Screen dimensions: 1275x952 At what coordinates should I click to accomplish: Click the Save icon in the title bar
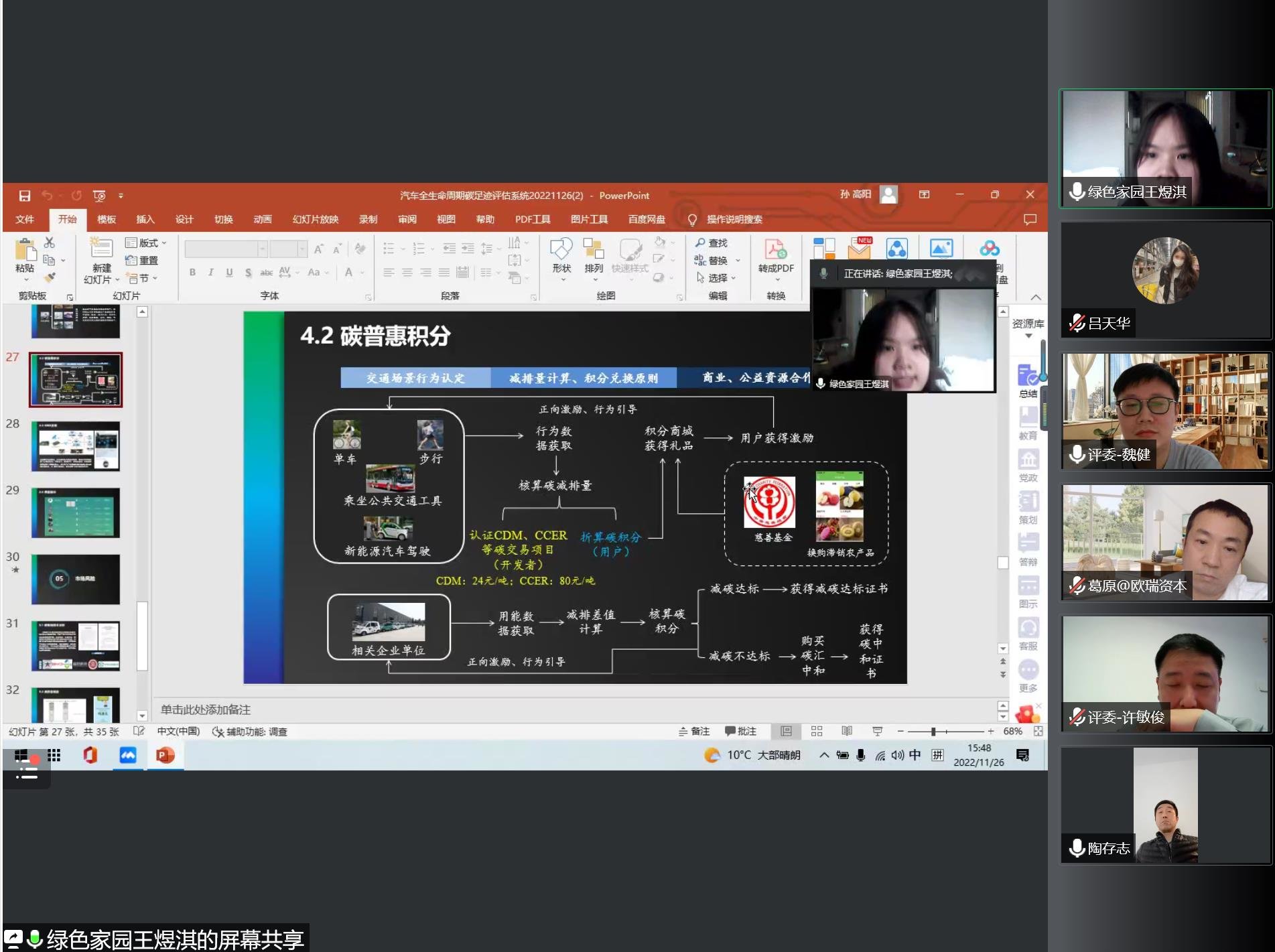(x=25, y=196)
